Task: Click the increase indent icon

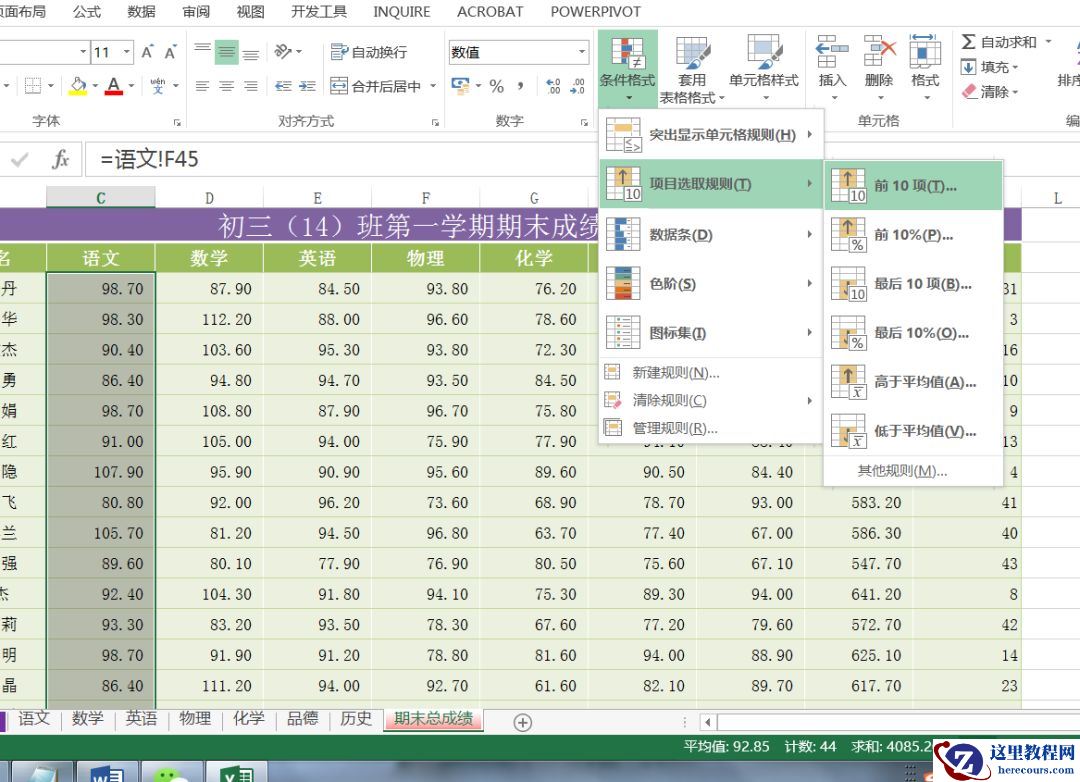Action: point(309,87)
